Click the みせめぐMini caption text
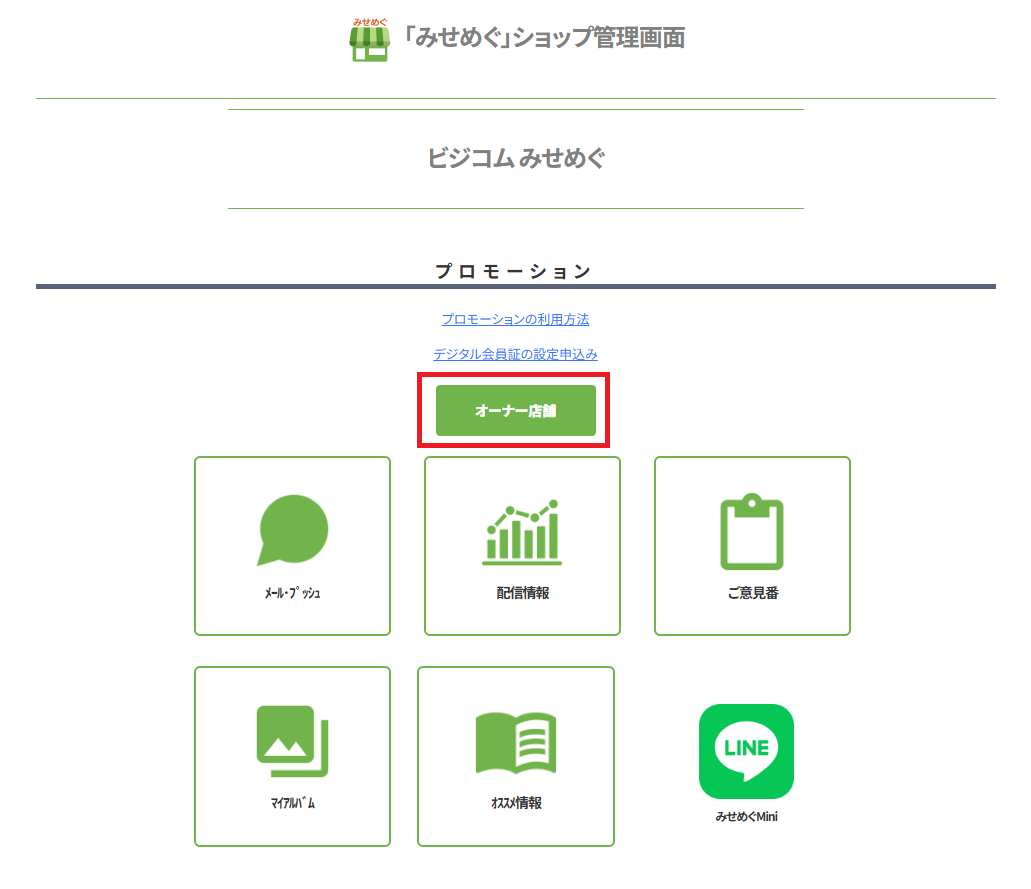Viewport: 1031px width, 889px height. 746,817
